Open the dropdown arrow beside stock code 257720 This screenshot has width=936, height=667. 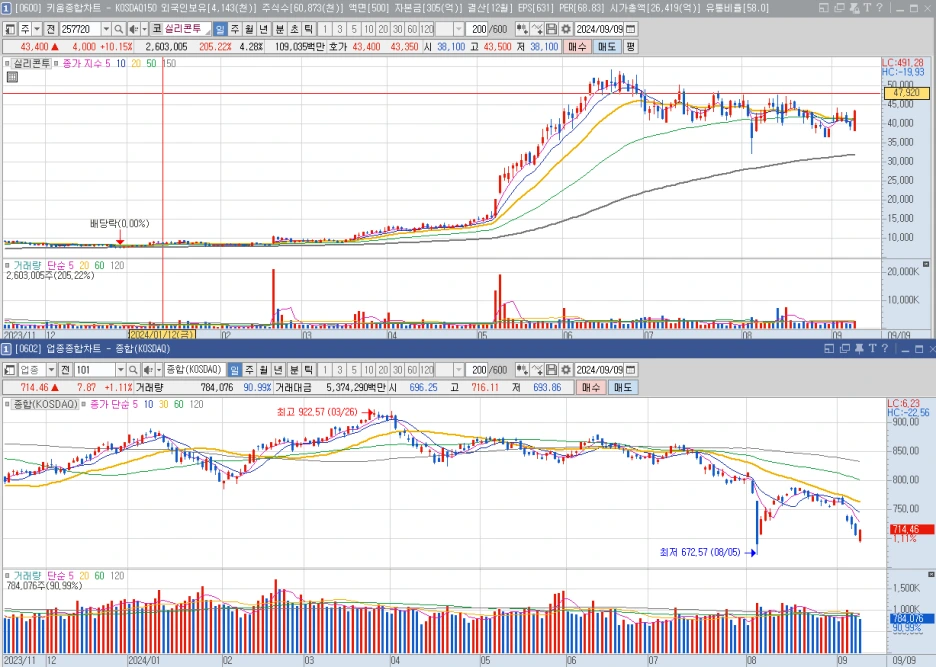(x=106, y=29)
